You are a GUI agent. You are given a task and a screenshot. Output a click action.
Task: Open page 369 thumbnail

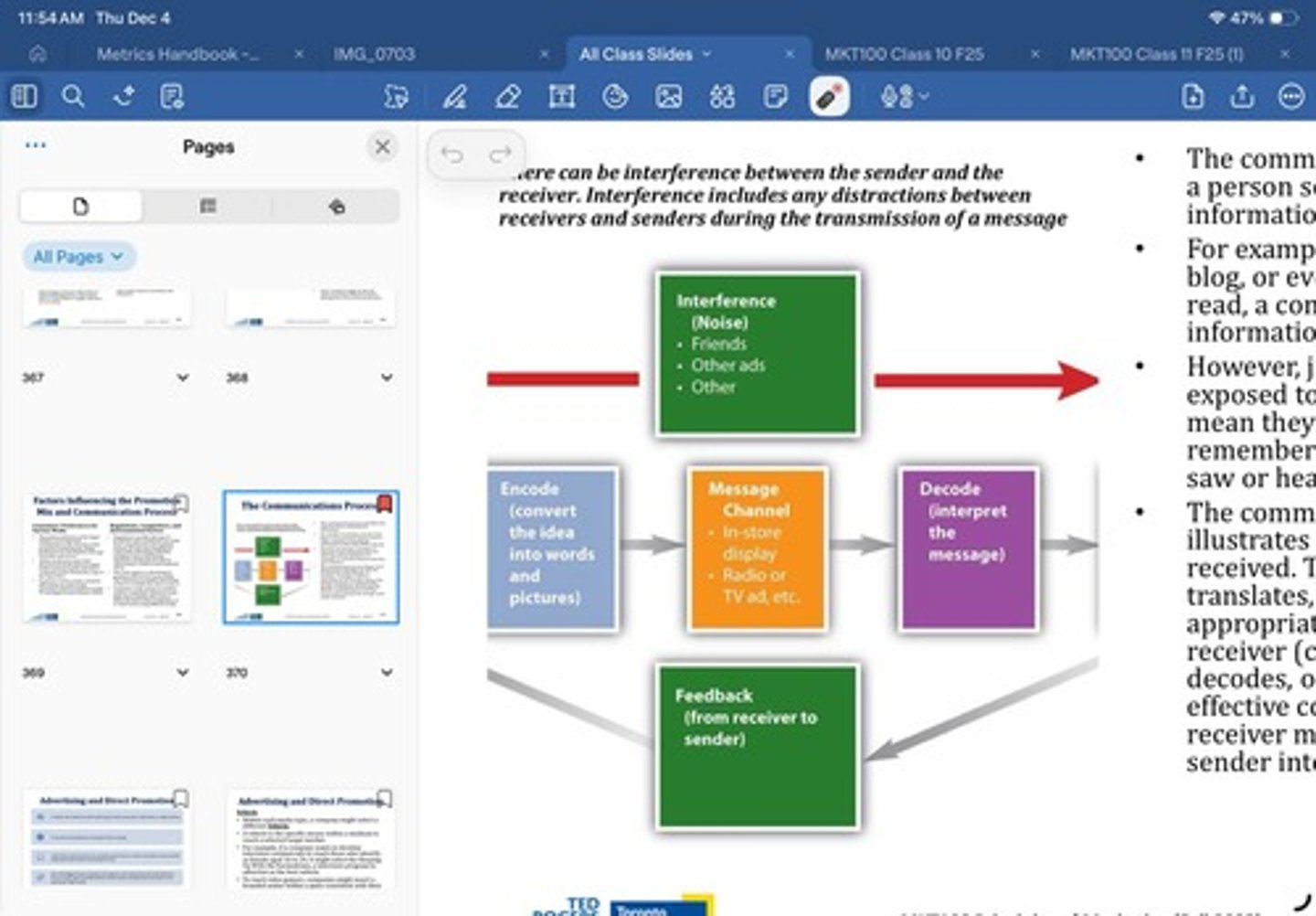pyautogui.click(x=107, y=558)
